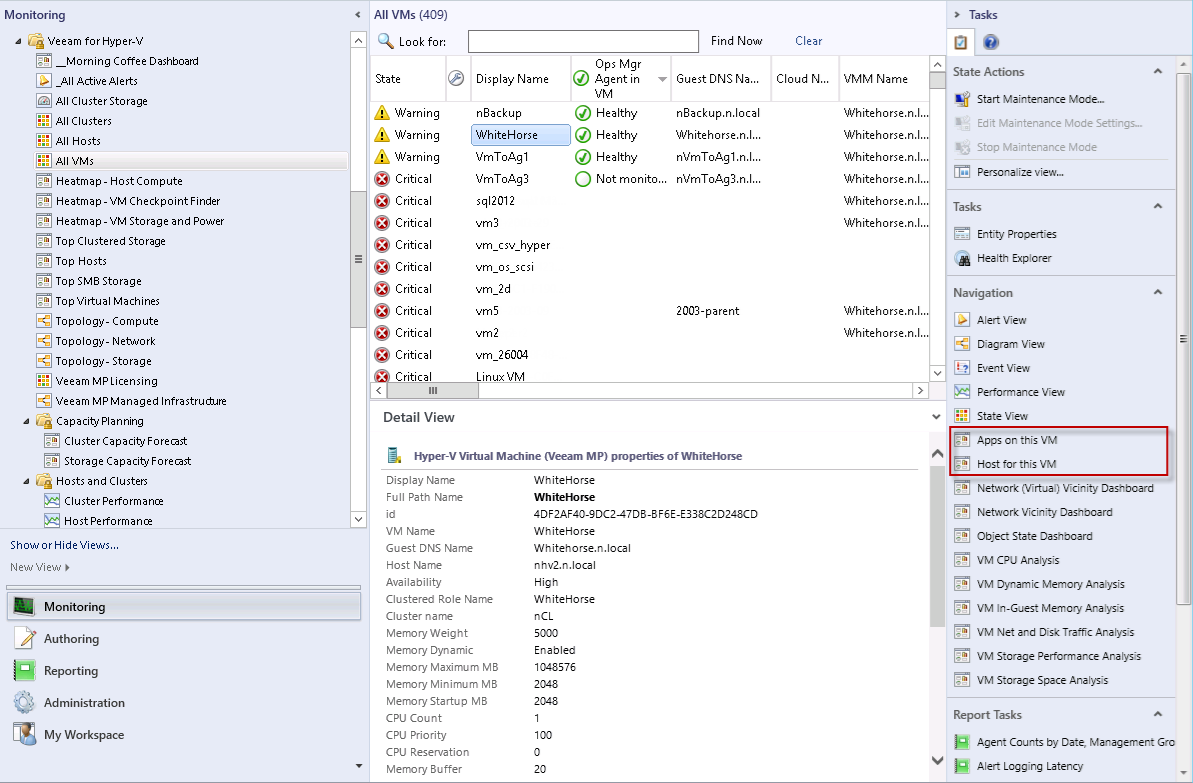This screenshot has width=1193, height=783.
Task: Sort by the State column header
Action: pos(408,78)
